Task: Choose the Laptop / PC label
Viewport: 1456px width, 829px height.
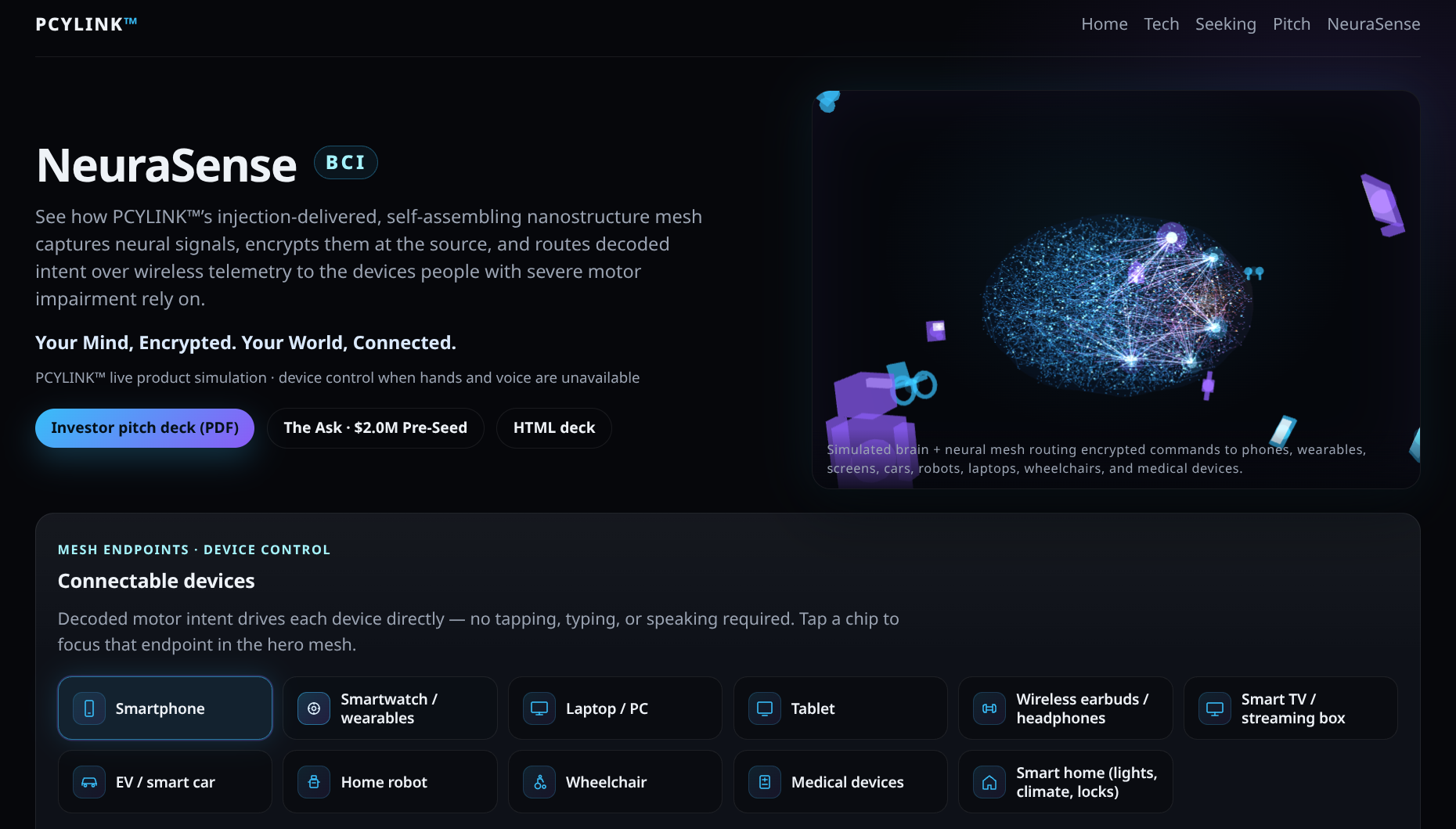Action: 607,708
